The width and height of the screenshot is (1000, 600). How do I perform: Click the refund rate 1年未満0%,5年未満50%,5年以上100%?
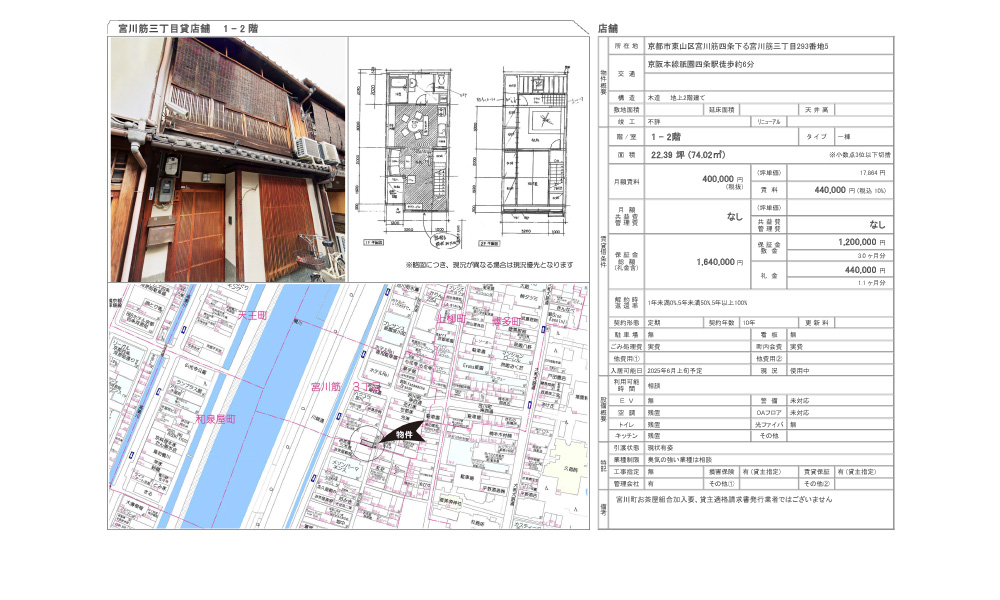tap(698, 303)
